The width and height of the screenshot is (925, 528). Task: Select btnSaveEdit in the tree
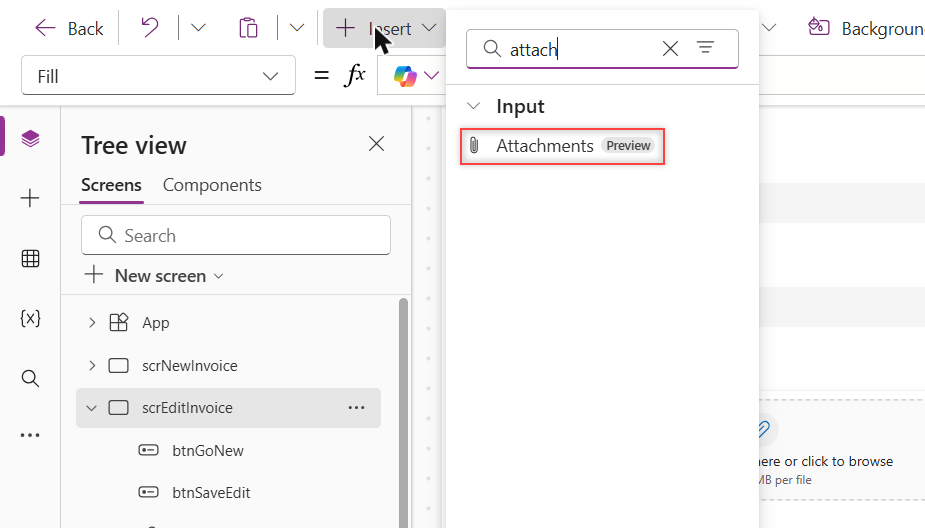(211, 493)
